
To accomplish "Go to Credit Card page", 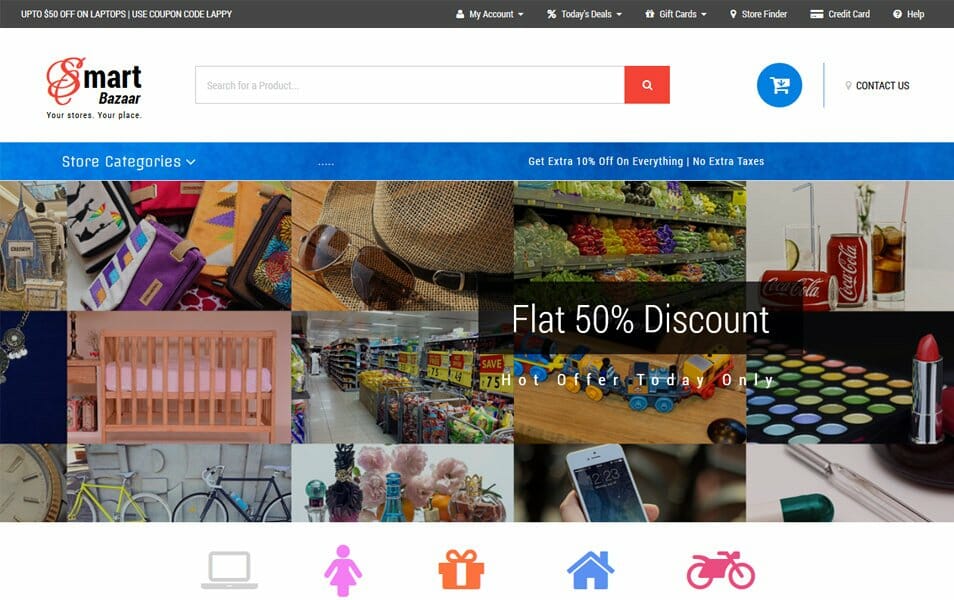I will pyautogui.click(x=840, y=14).
